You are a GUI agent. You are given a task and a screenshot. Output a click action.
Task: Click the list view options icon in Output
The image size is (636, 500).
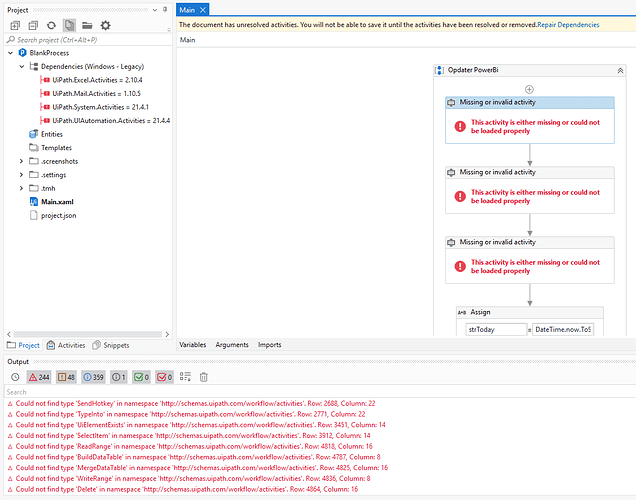(x=185, y=377)
